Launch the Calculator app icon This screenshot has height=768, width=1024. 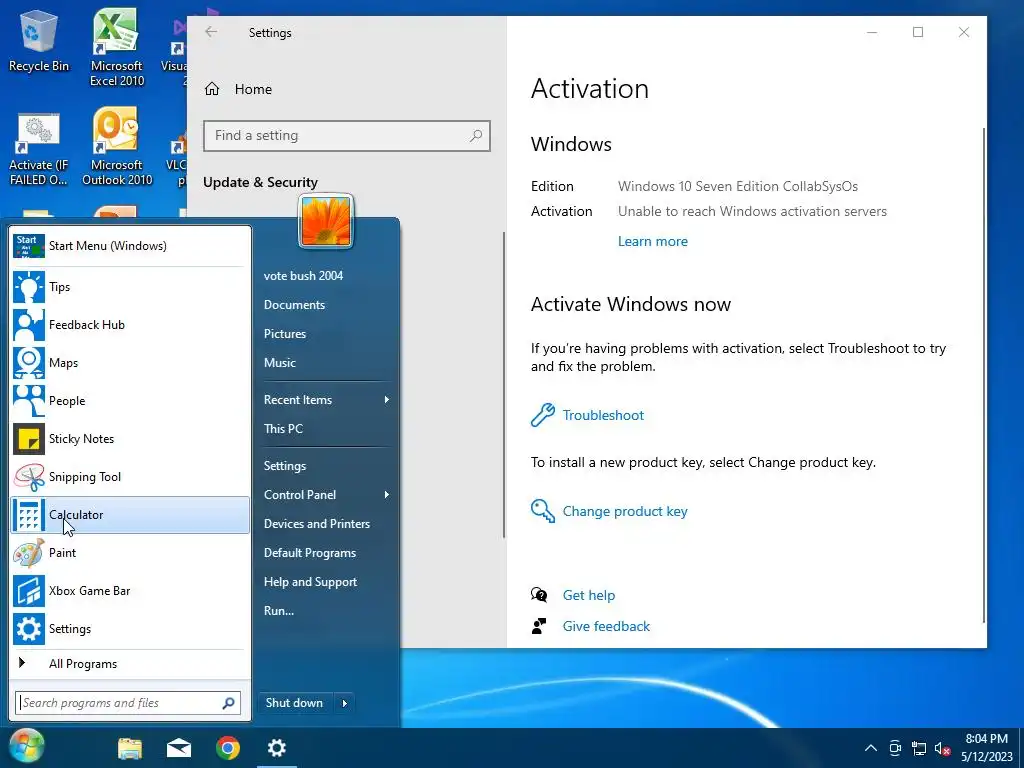pos(29,515)
